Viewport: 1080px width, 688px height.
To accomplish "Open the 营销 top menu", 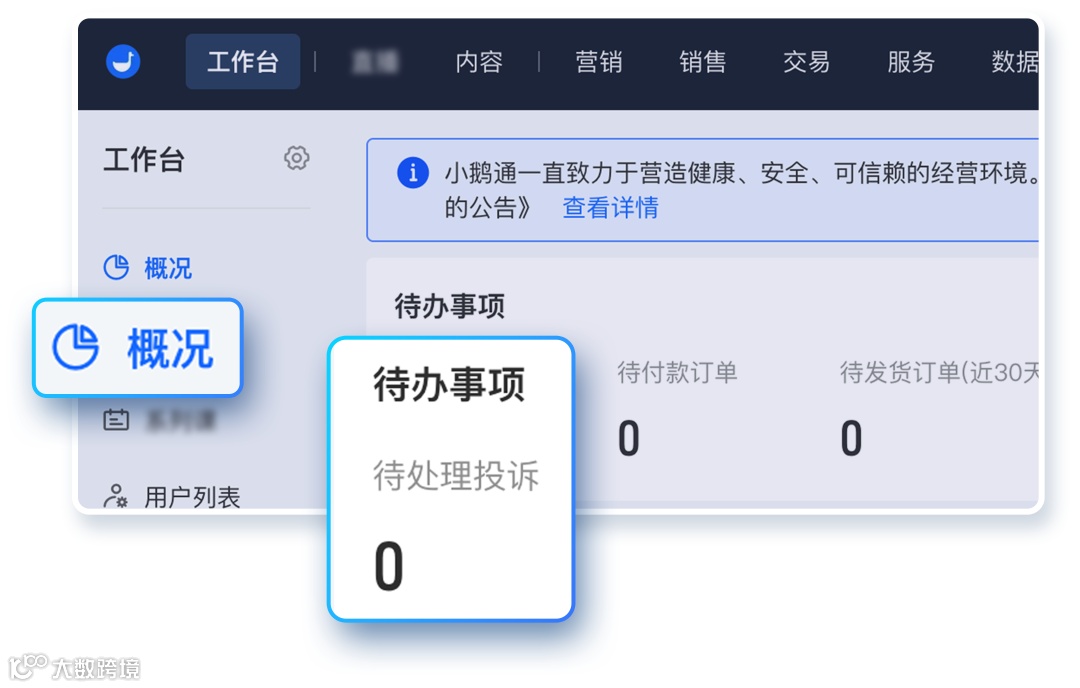I will click(599, 62).
